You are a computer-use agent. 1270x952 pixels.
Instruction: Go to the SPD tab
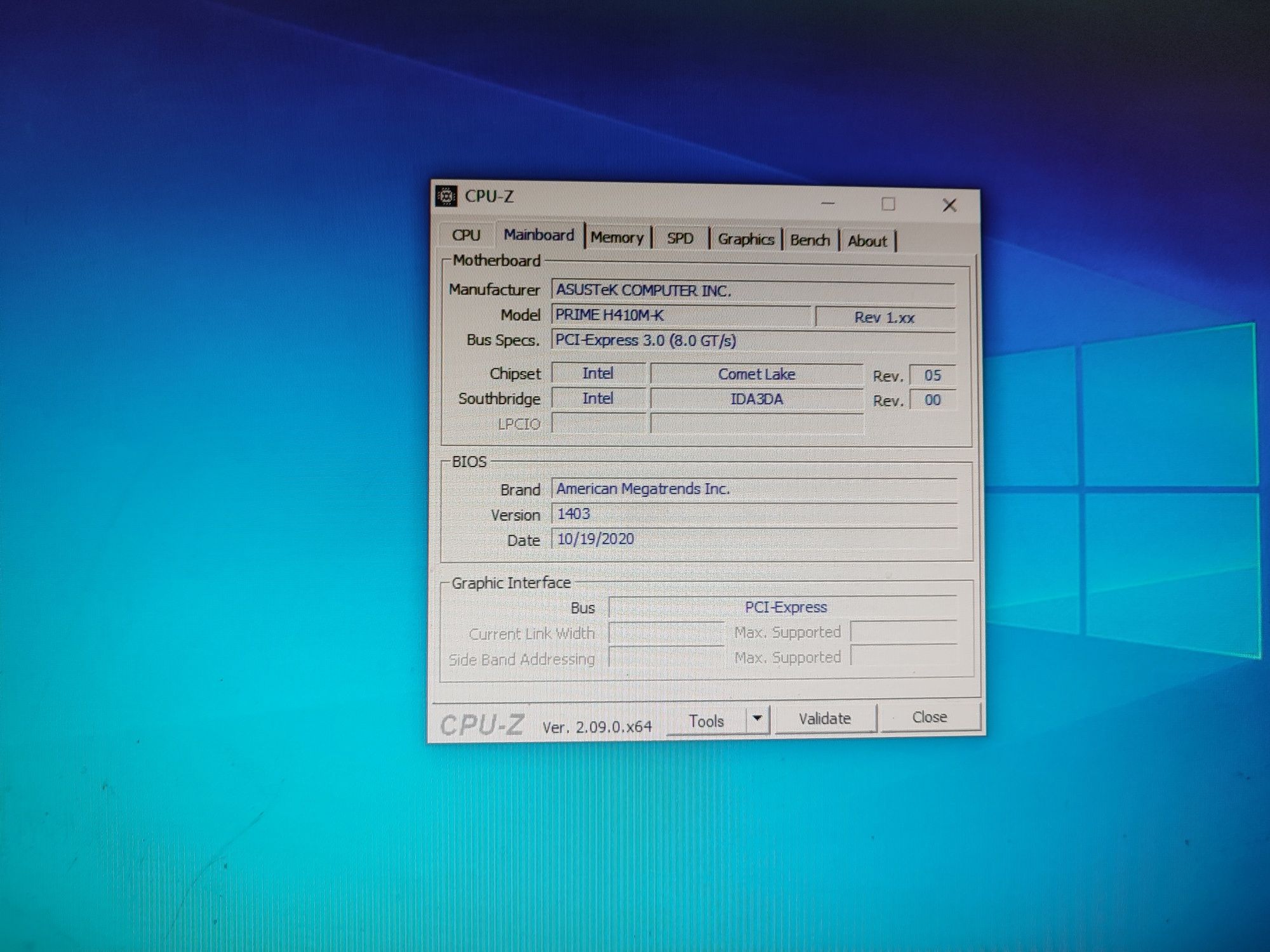click(680, 239)
